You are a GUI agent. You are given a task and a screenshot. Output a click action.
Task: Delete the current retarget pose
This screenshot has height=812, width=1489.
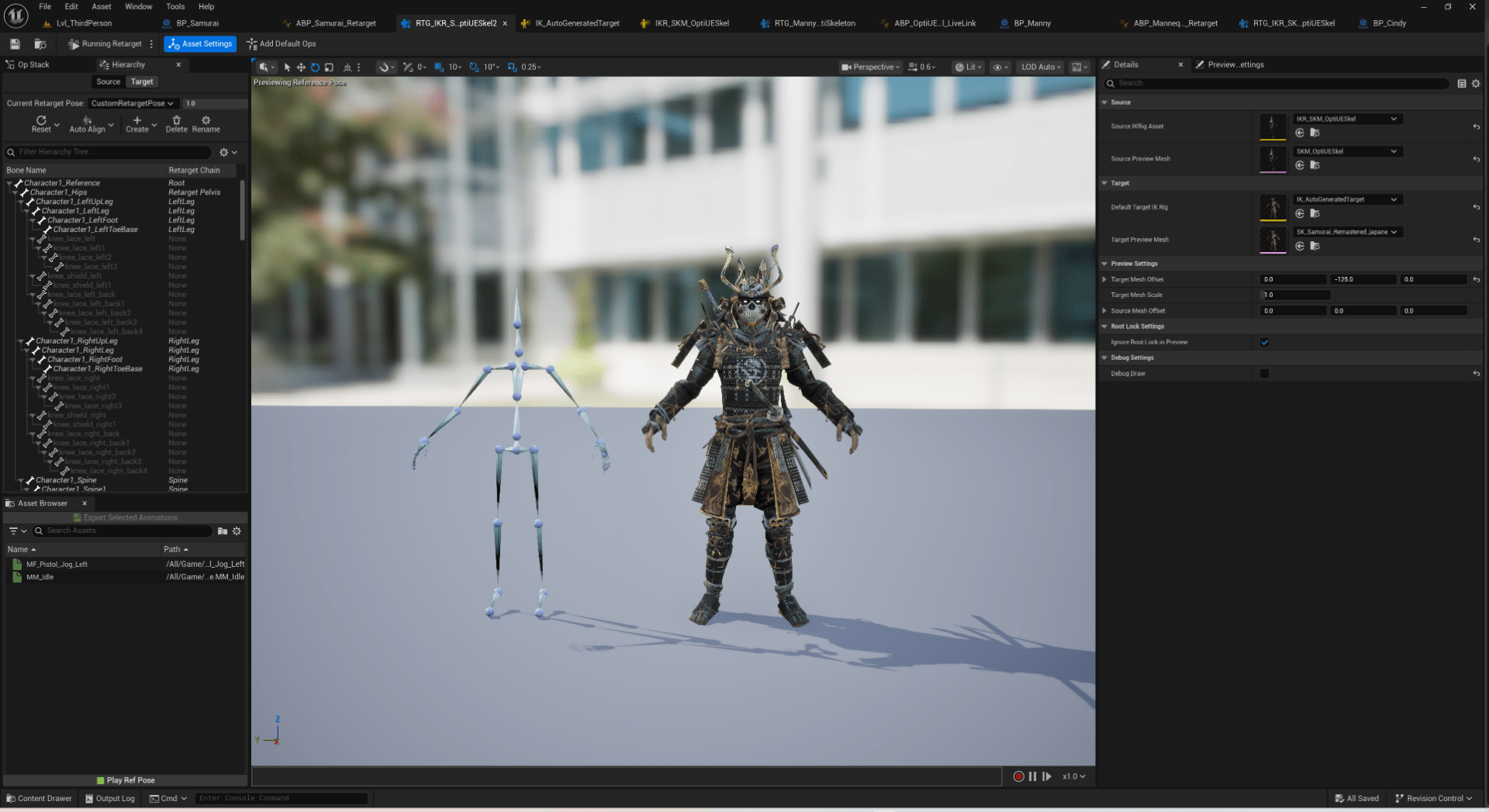(176, 124)
